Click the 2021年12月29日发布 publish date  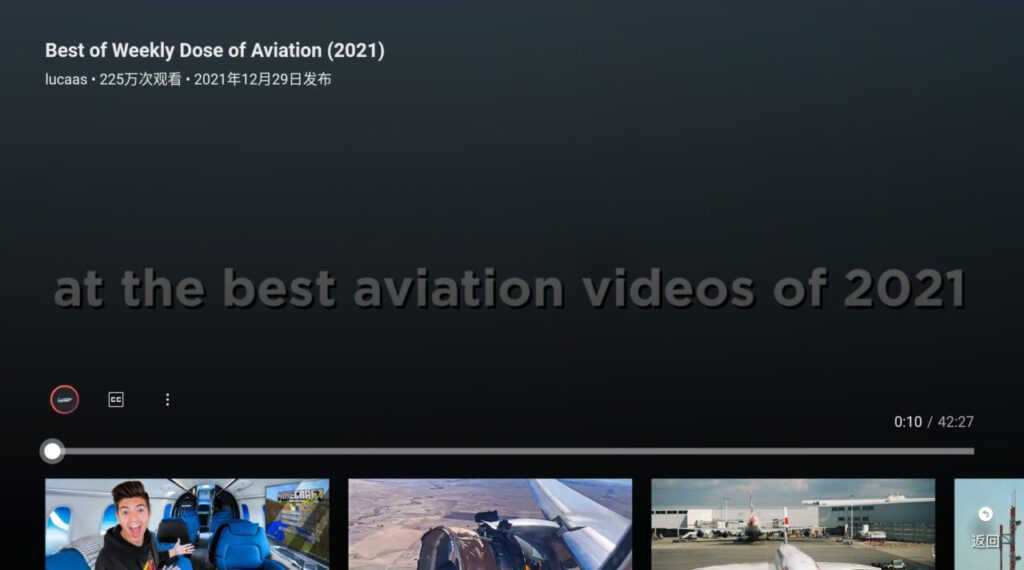263,80
